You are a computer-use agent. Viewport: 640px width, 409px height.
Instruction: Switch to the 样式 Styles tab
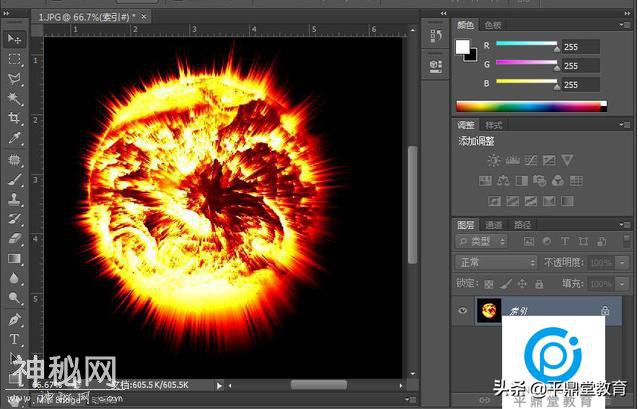tap(494, 125)
